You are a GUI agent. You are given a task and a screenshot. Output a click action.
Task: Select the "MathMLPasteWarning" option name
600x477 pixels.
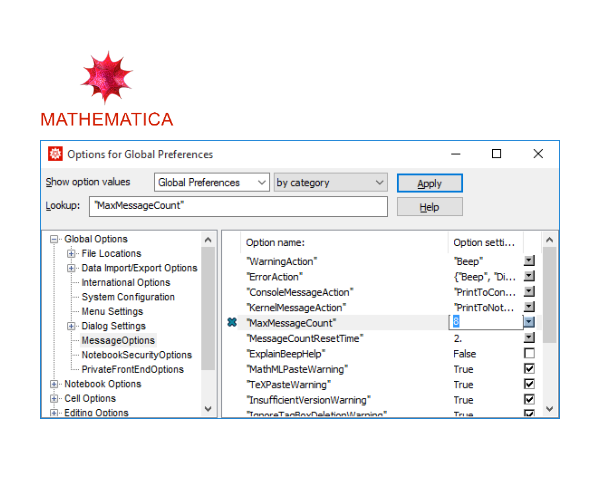click(x=297, y=369)
